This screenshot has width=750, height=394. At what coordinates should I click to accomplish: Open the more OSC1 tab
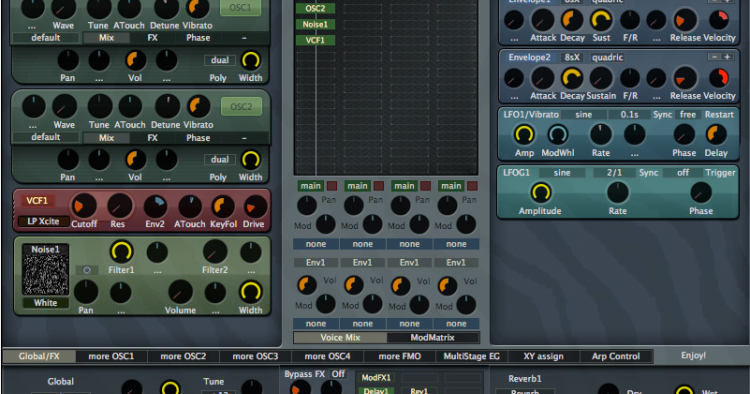(111, 356)
